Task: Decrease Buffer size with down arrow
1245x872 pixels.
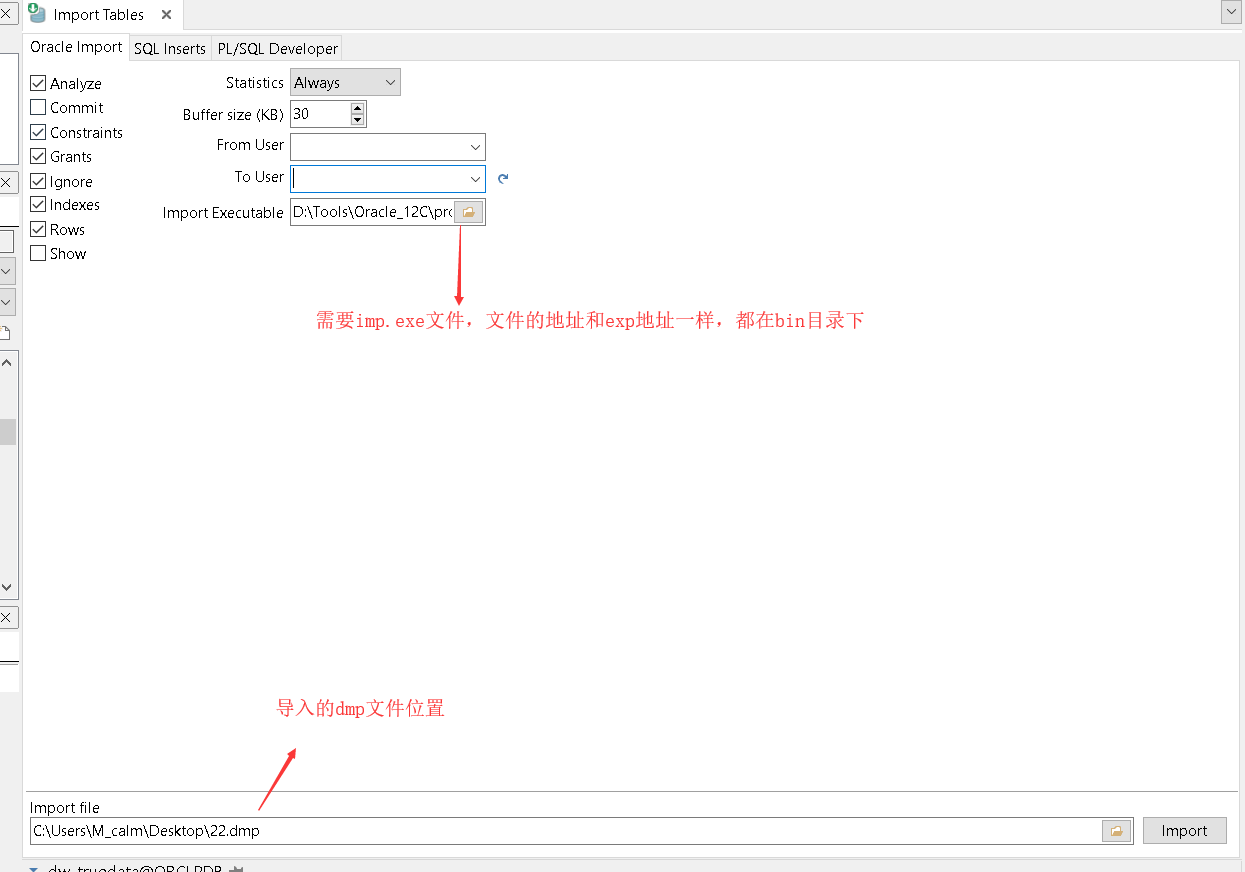Action: point(357,120)
